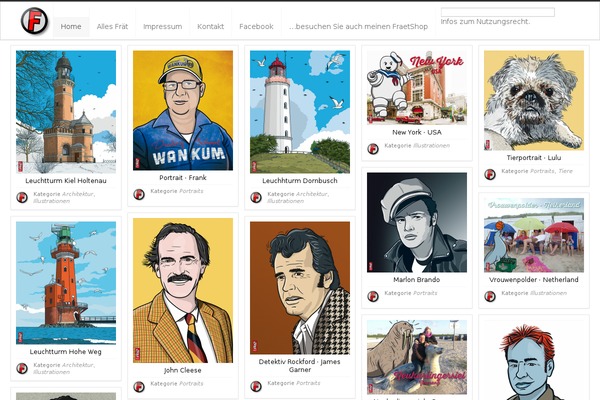The height and width of the screenshot is (400, 600).
Task: Select Architektur category under Leuchtturm Hohe Weg
Action: [x=78, y=365]
